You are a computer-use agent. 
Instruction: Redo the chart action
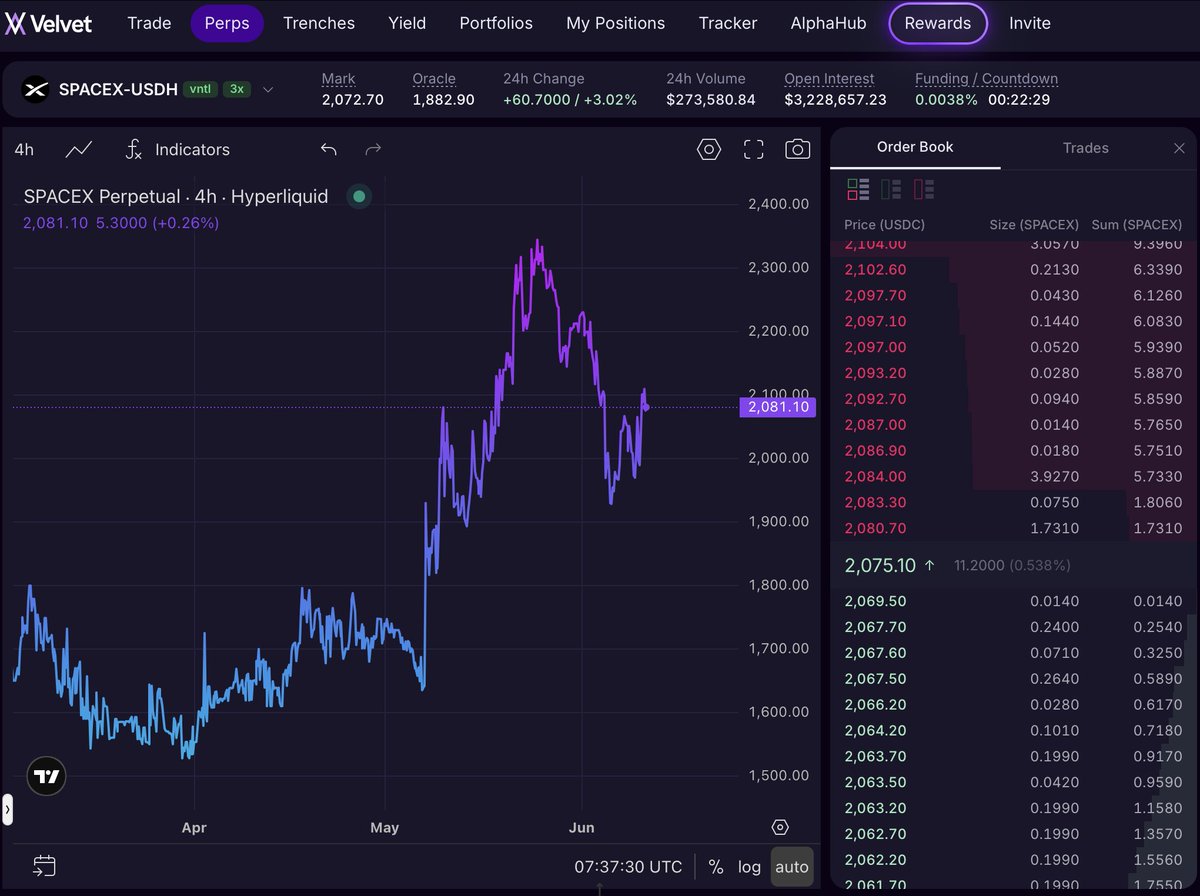pyautogui.click(x=373, y=149)
